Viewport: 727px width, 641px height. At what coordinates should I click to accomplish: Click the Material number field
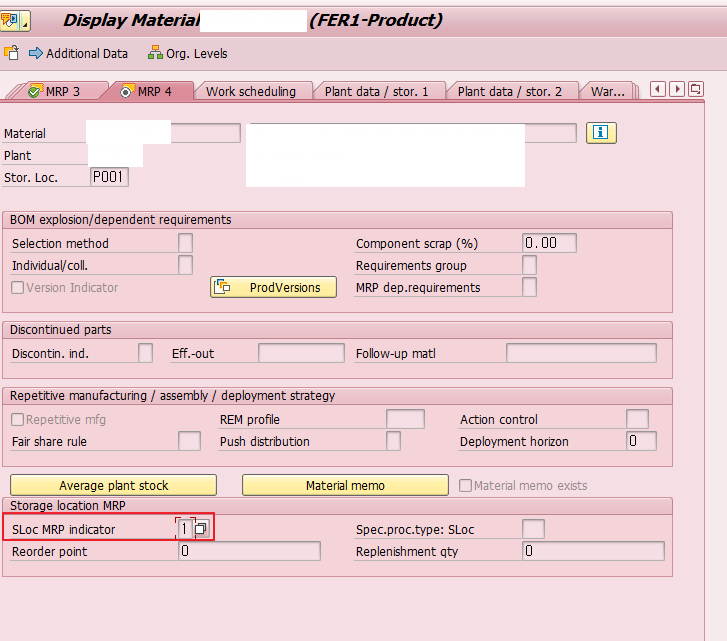(x=163, y=133)
